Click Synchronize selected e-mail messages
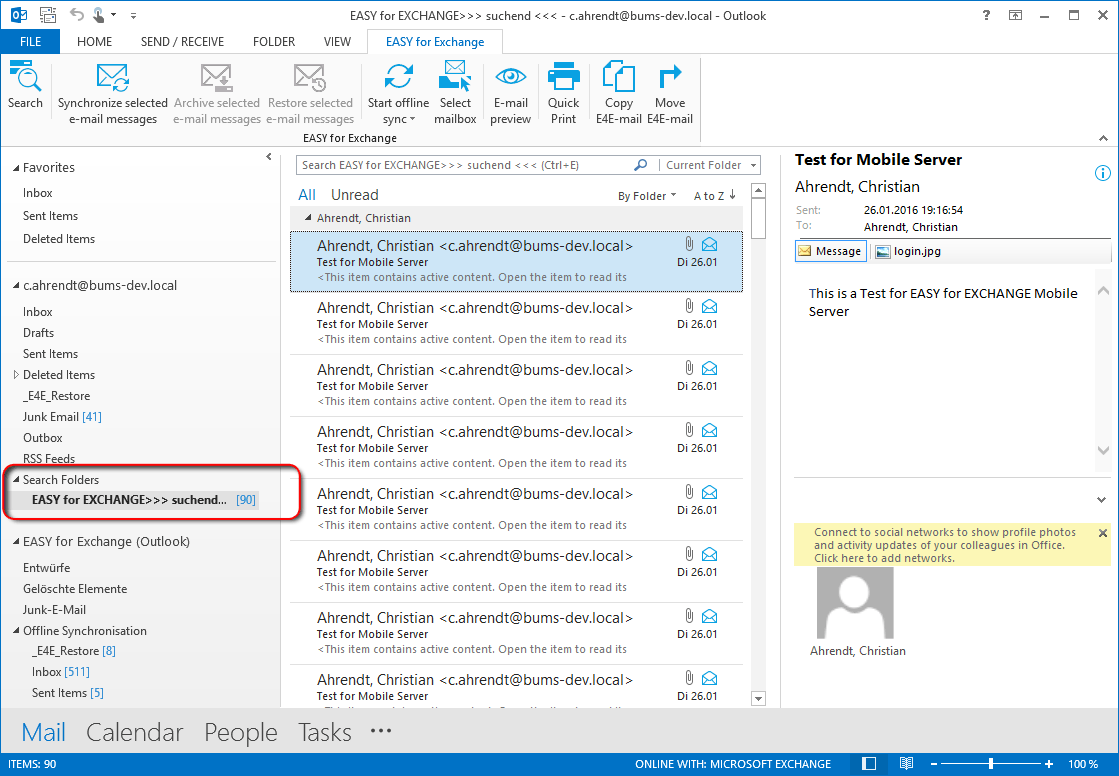1119x776 pixels. tap(112, 93)
